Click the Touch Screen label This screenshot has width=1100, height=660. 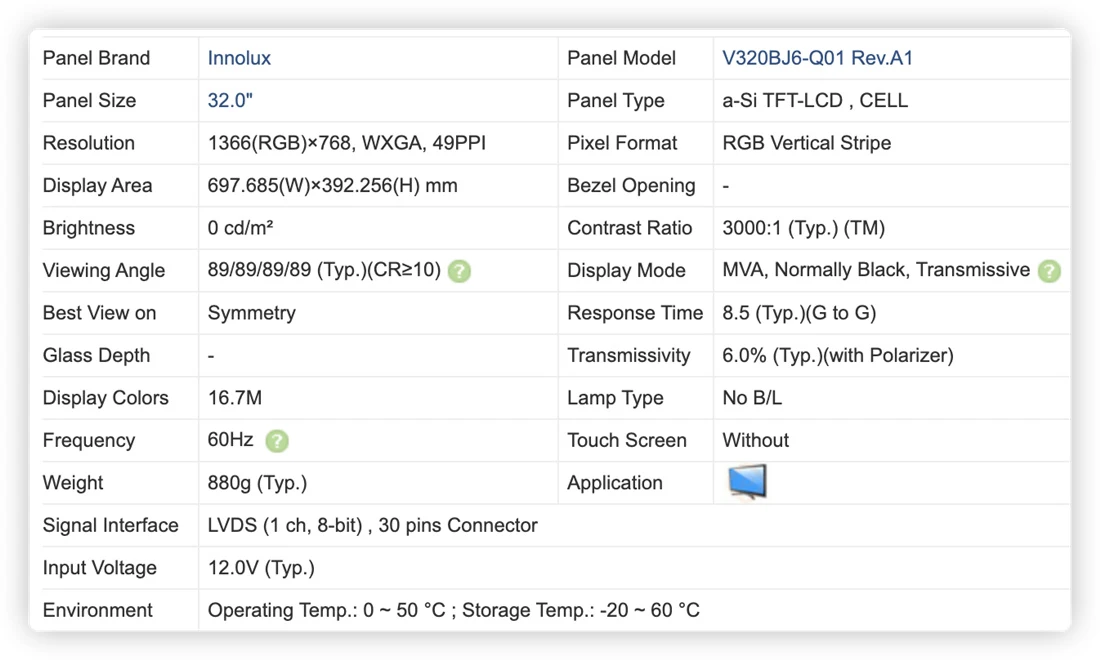click(627, 440)
